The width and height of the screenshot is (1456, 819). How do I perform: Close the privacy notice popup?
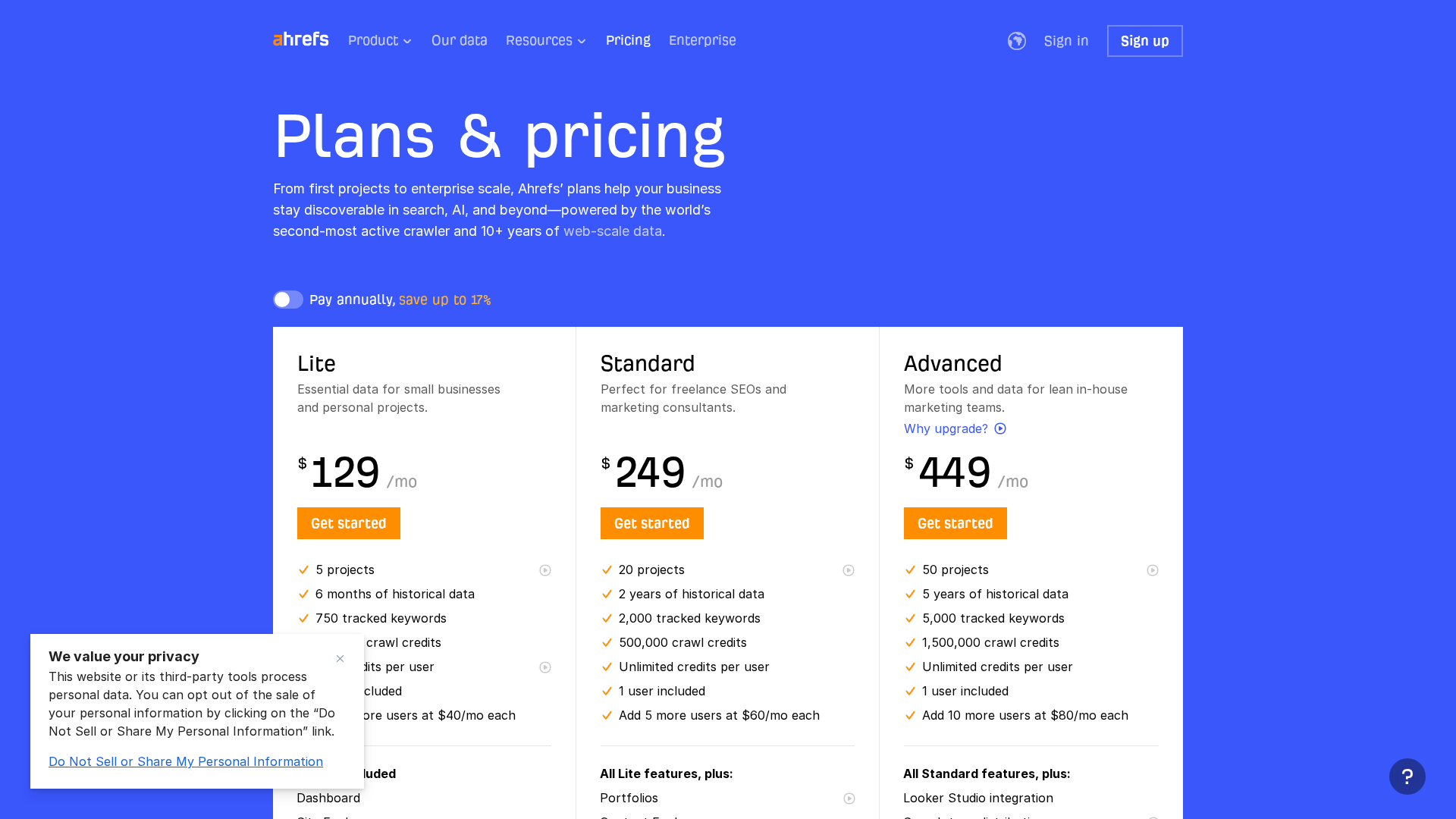click(340, 658)
